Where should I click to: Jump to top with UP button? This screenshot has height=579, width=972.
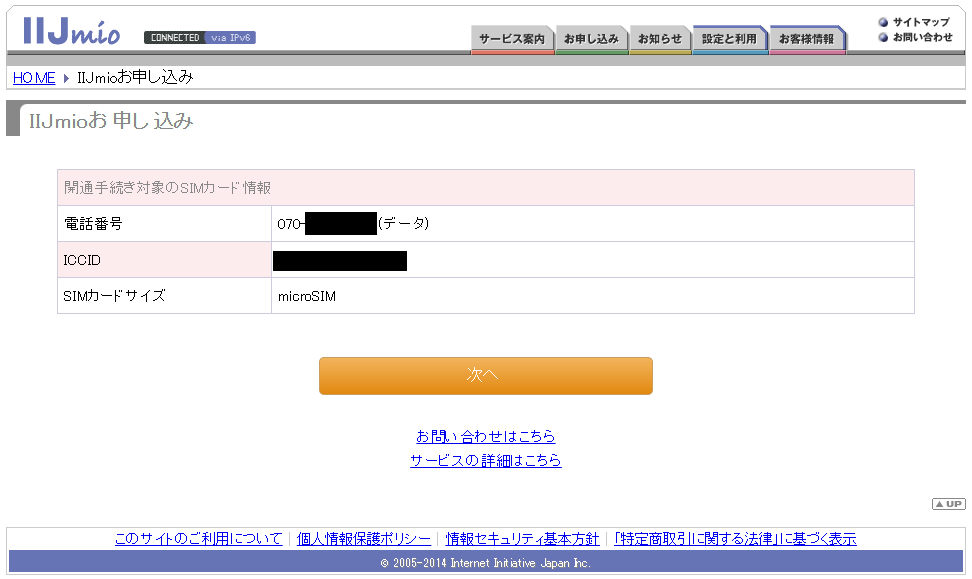point(948,504)
